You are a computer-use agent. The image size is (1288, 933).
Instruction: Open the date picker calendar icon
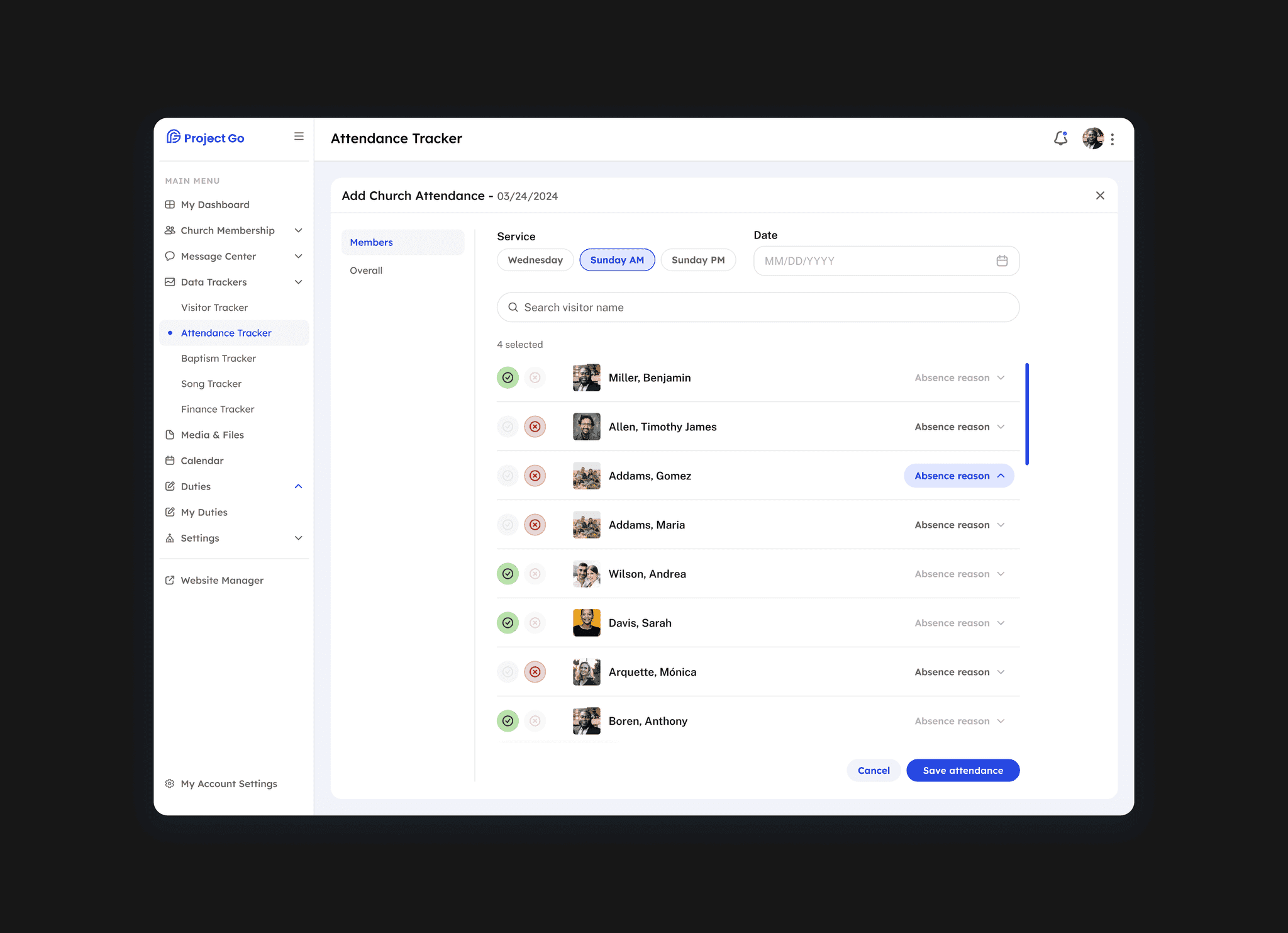(1002, 260)
